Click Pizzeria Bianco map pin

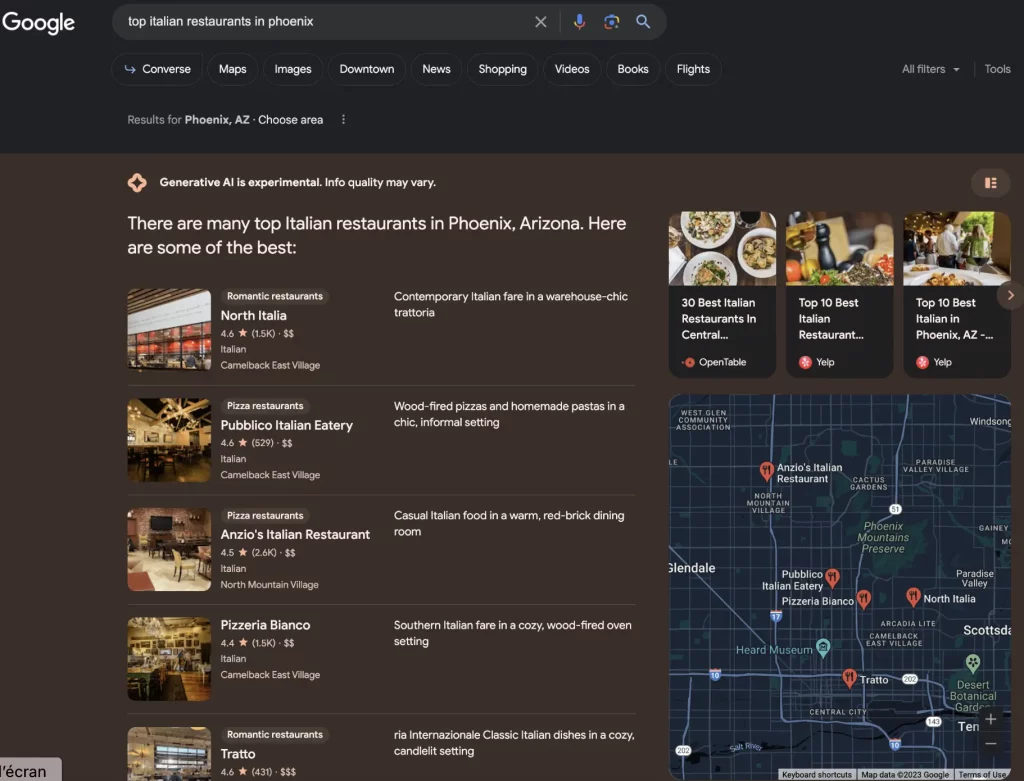pos(863,598)
